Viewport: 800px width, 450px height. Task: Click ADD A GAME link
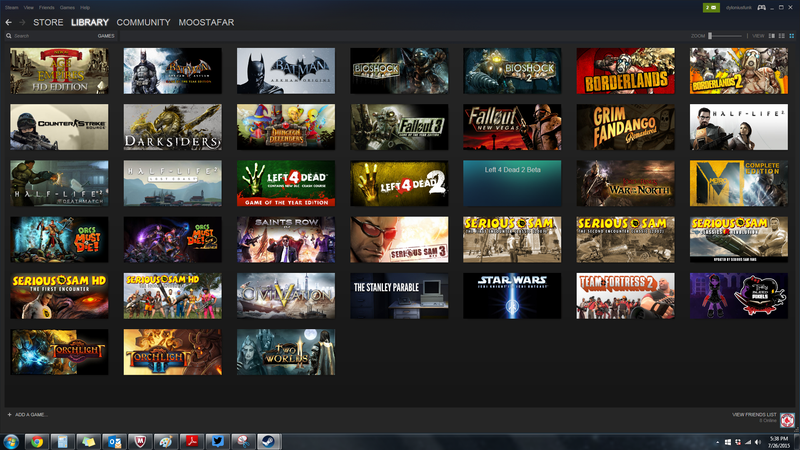31,415
